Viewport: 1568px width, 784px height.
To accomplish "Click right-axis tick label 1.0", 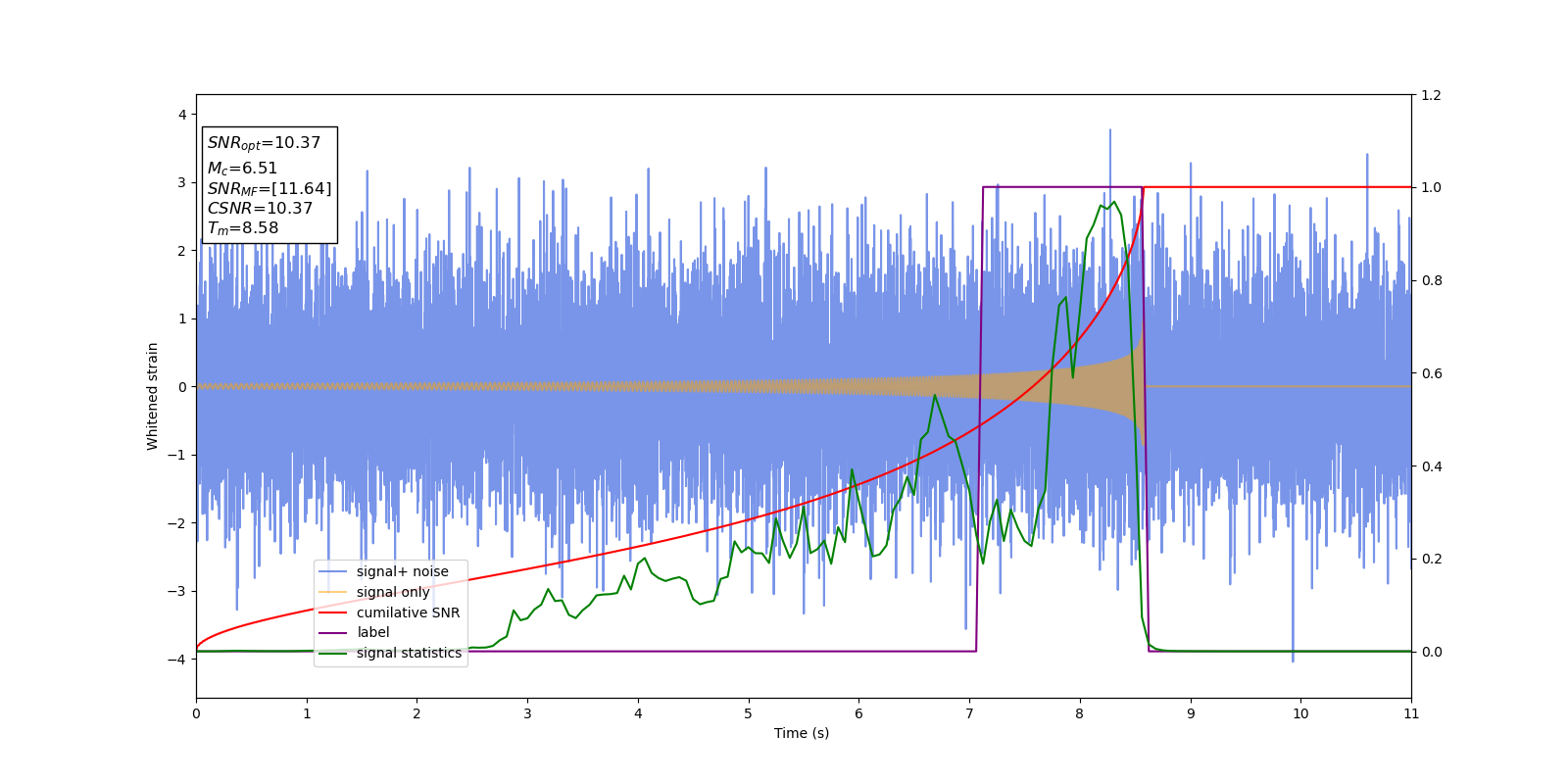I will coord(1431,187).
